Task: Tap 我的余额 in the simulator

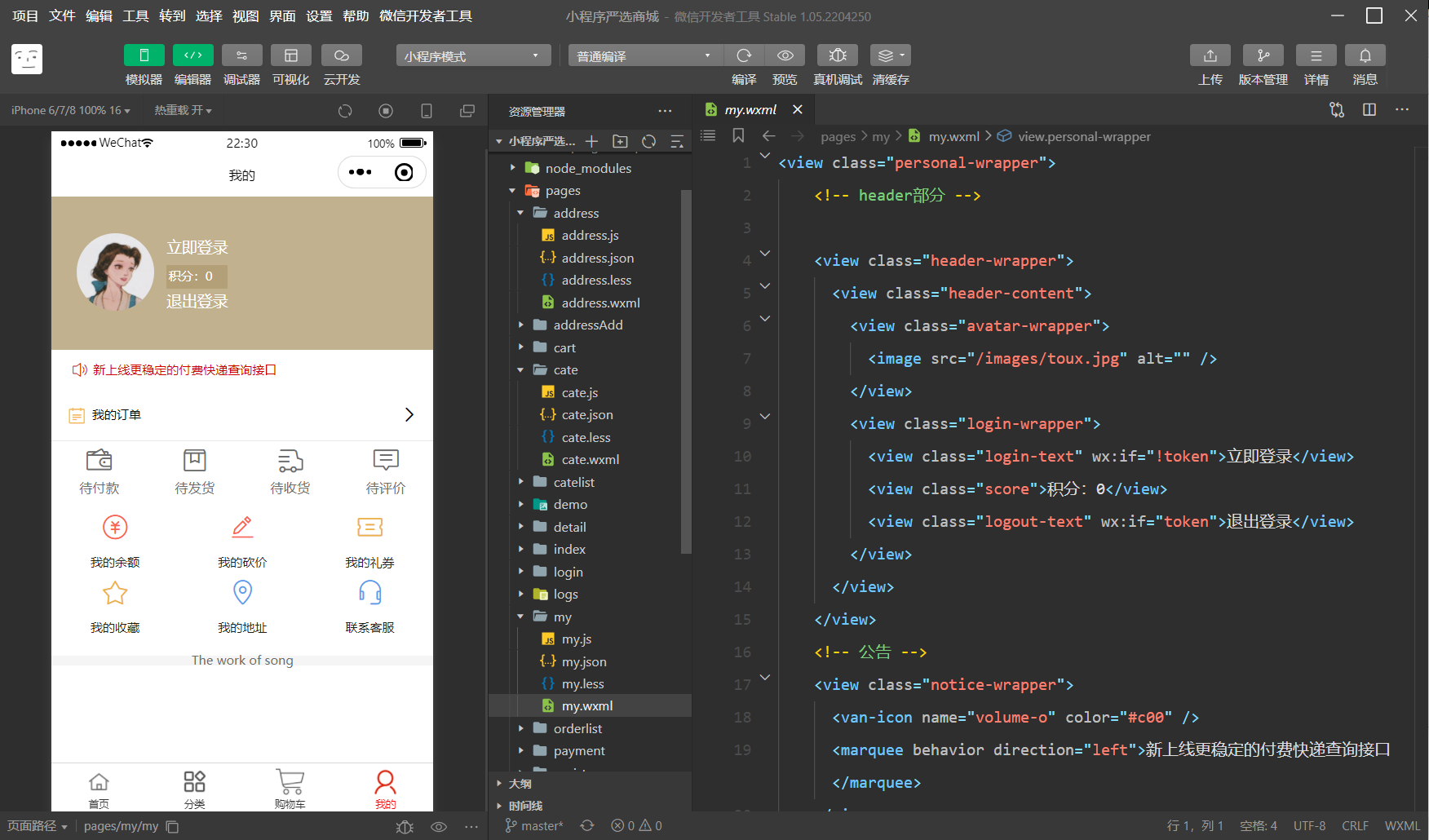Action: click(x=115, y=542)
